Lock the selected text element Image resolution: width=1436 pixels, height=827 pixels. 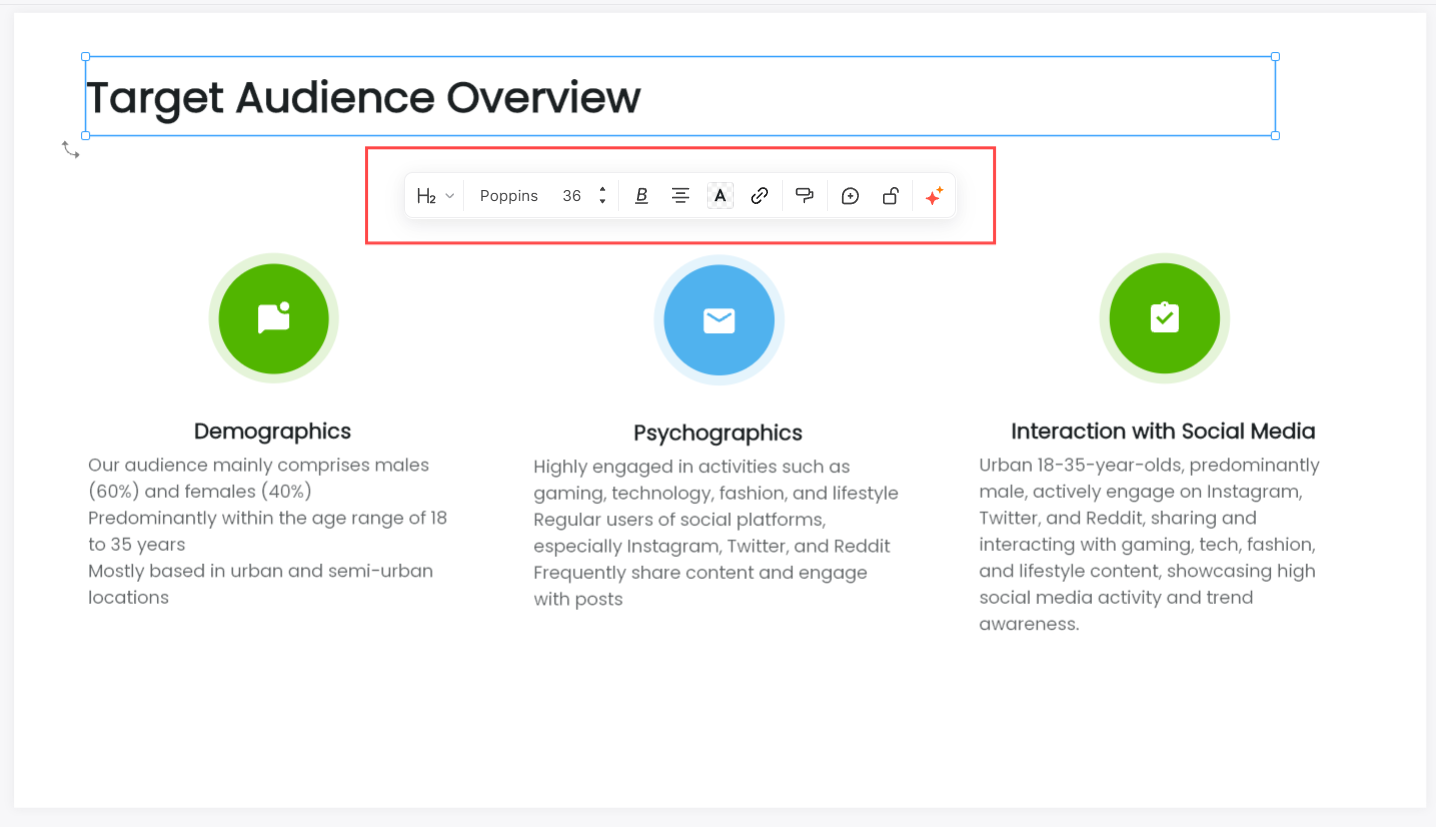click(x=890, y=196)
